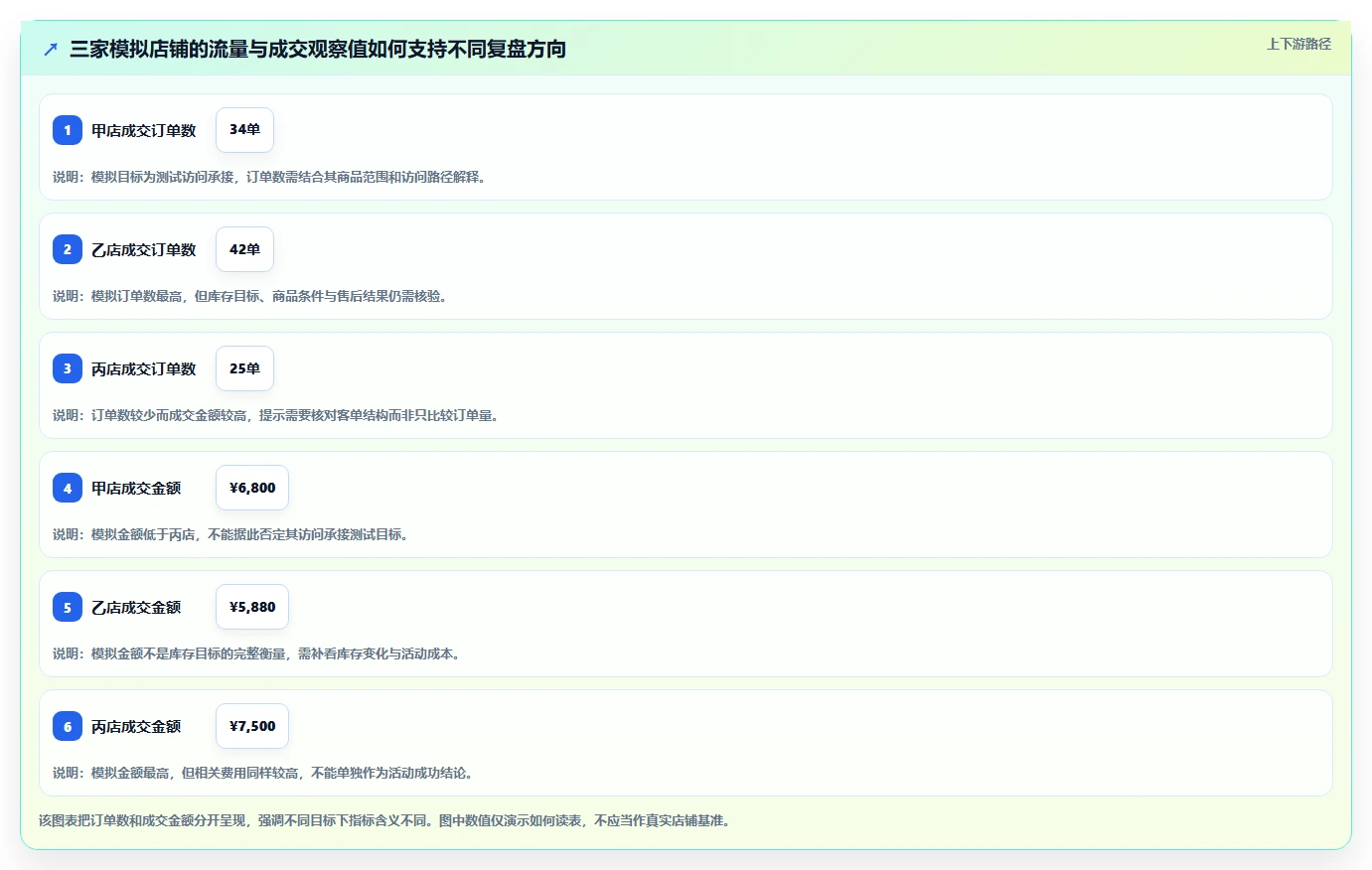This screenshot has width=1372, height=870.
Task: Click the footer caption starting 该图表把订单数
Action: click(x=384, y=820)
